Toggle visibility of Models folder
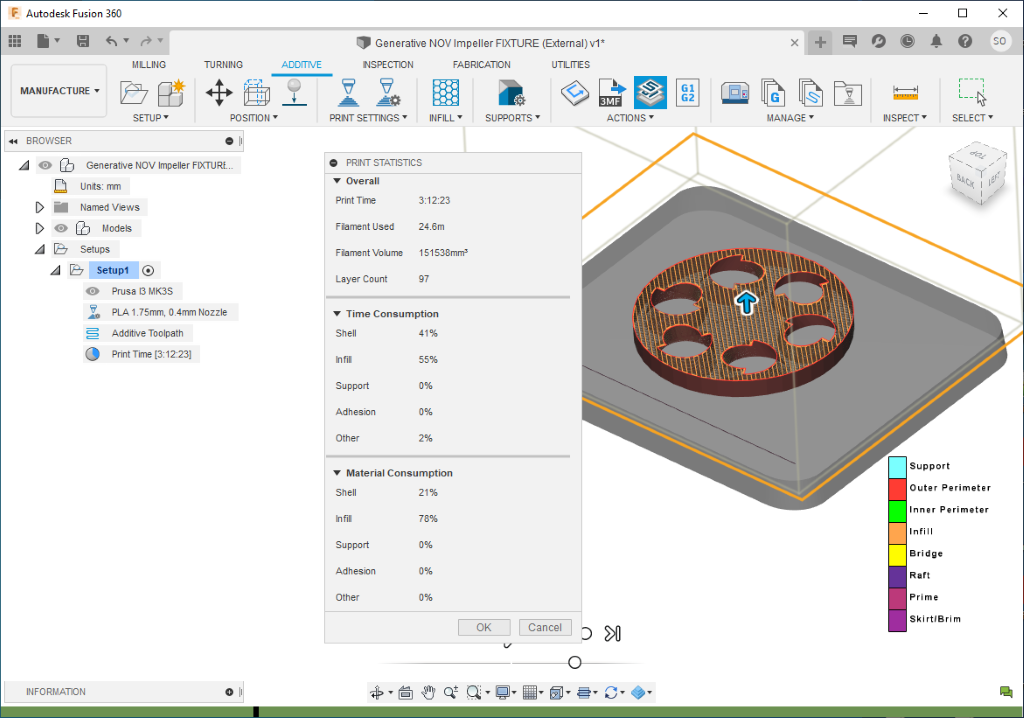Image resolution: width=1024 pixels, height=718 pixels. pyautogui.click(x=61, y=228)
